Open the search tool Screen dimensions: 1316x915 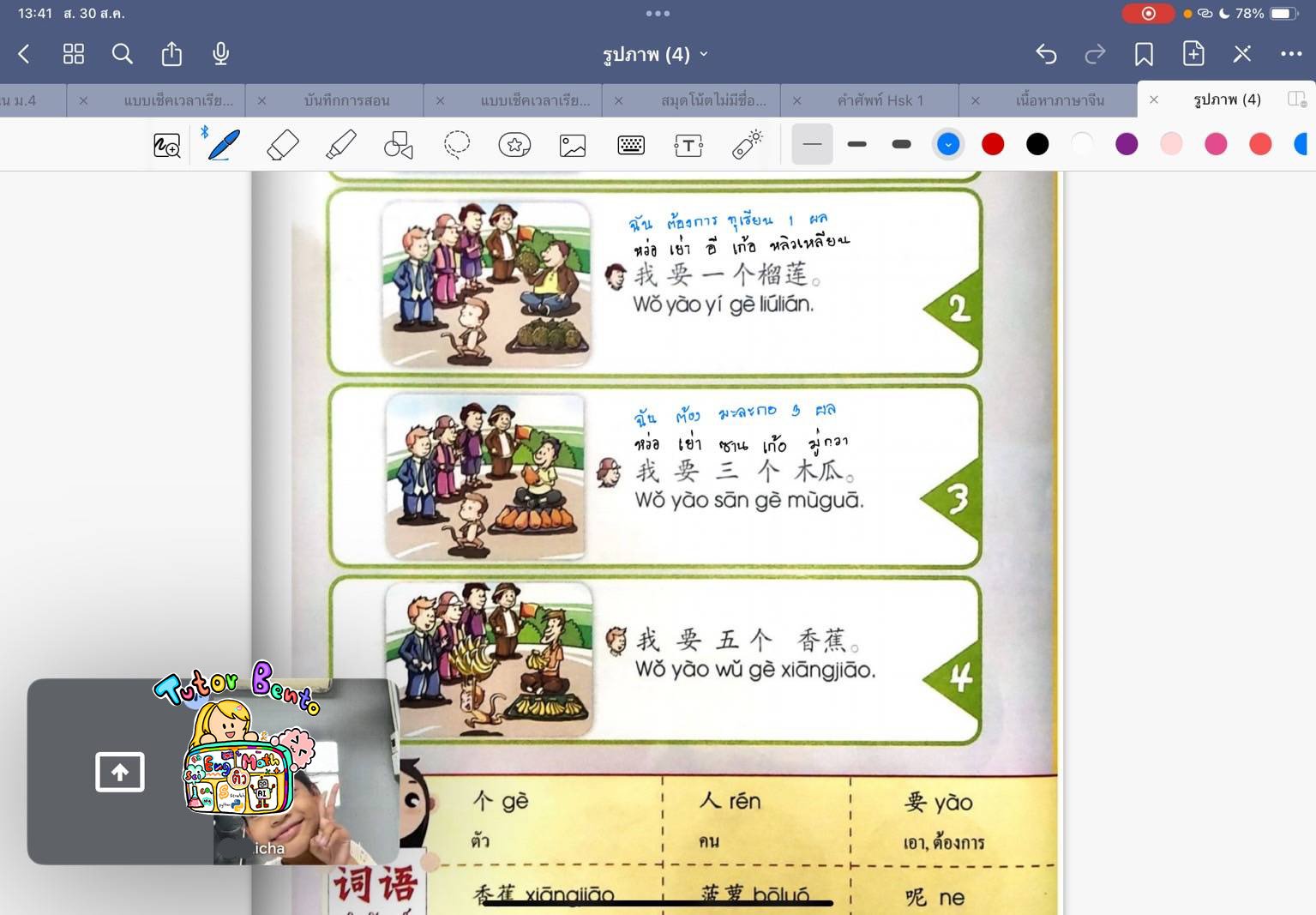click(123, 54)
